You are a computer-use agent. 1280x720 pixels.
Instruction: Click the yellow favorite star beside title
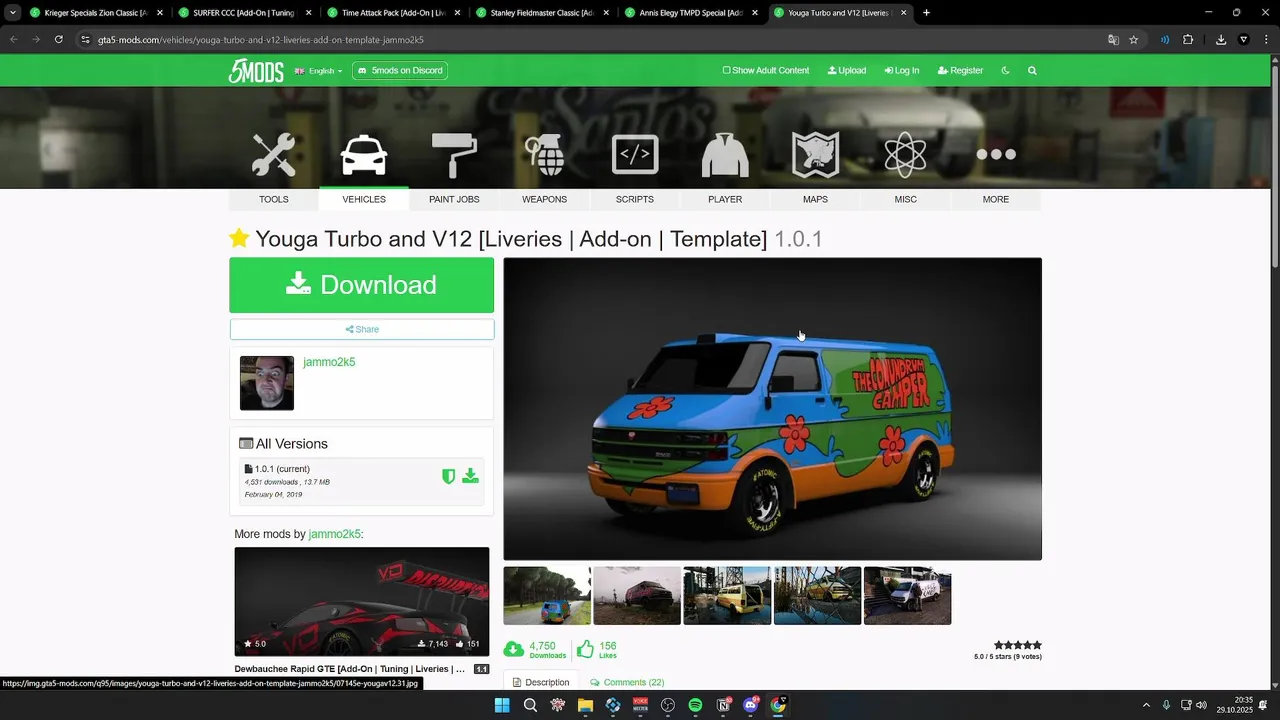[239, 238]
